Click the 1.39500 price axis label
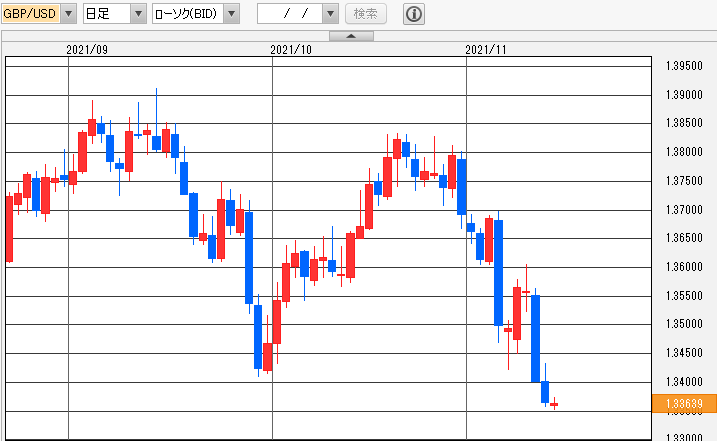Image resolution: width=717 pixels, height=441 pixels. (x=684, y=66)
